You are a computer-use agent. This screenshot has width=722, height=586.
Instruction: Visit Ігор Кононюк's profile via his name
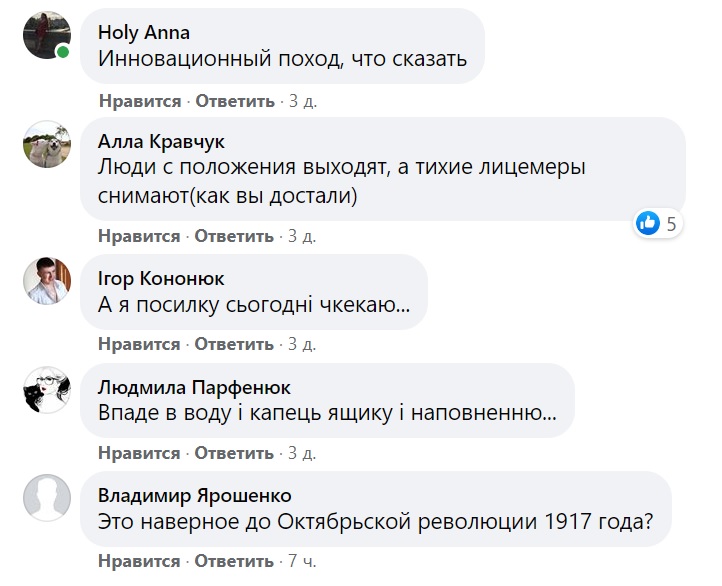click(x=161, y=278)
